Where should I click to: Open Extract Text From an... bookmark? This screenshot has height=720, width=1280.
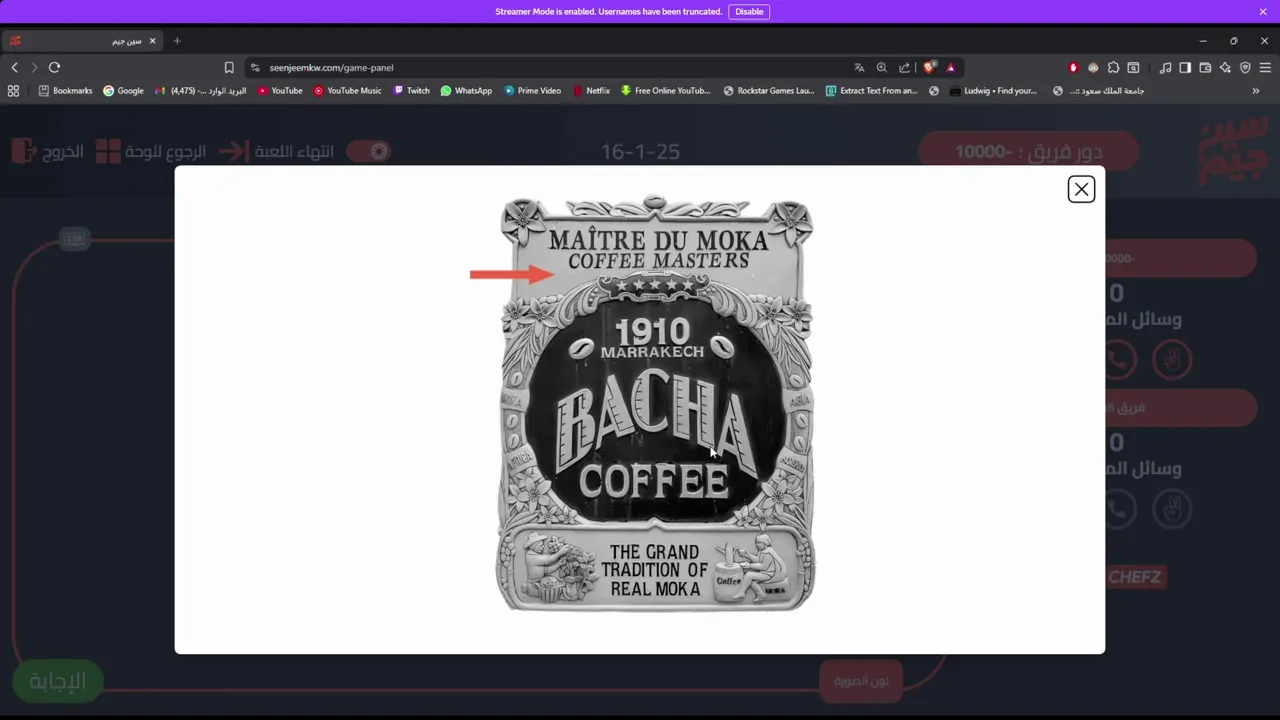point(871,90)
